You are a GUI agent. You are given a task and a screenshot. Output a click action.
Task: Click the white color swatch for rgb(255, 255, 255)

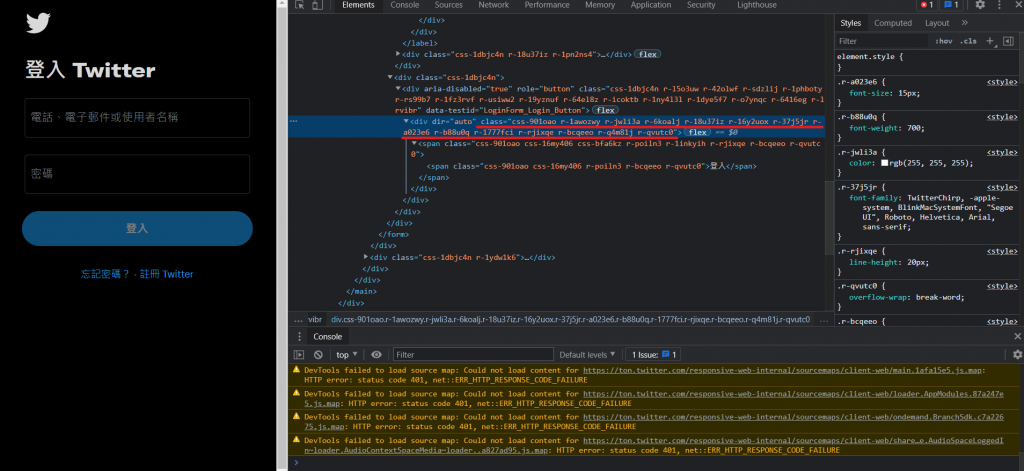(x=884, y=163)
